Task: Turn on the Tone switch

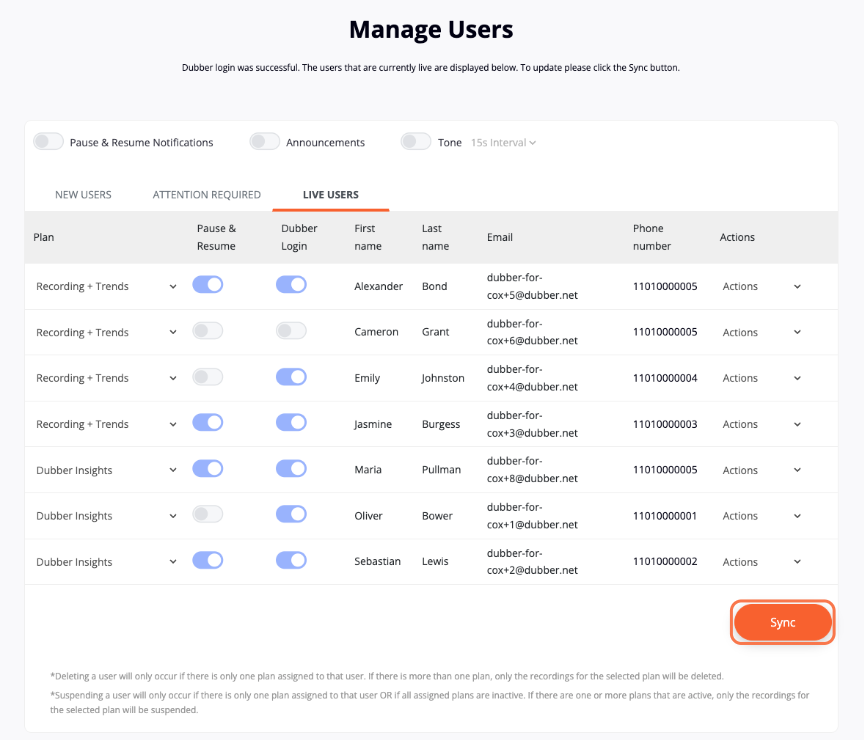Action: (x=415, y=142)
